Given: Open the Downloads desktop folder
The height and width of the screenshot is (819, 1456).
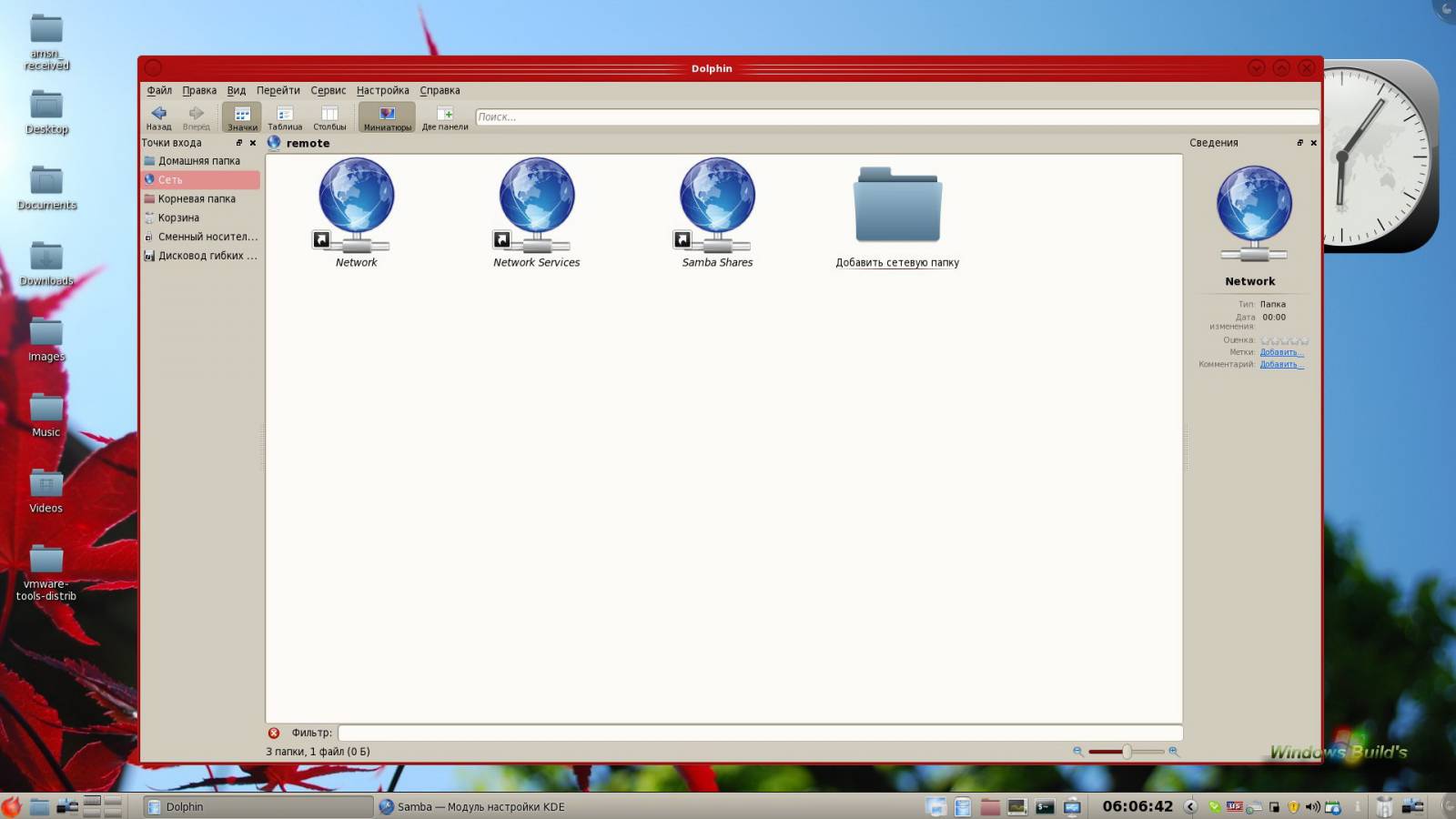Looking at the screenshot, I should point(46,264).
